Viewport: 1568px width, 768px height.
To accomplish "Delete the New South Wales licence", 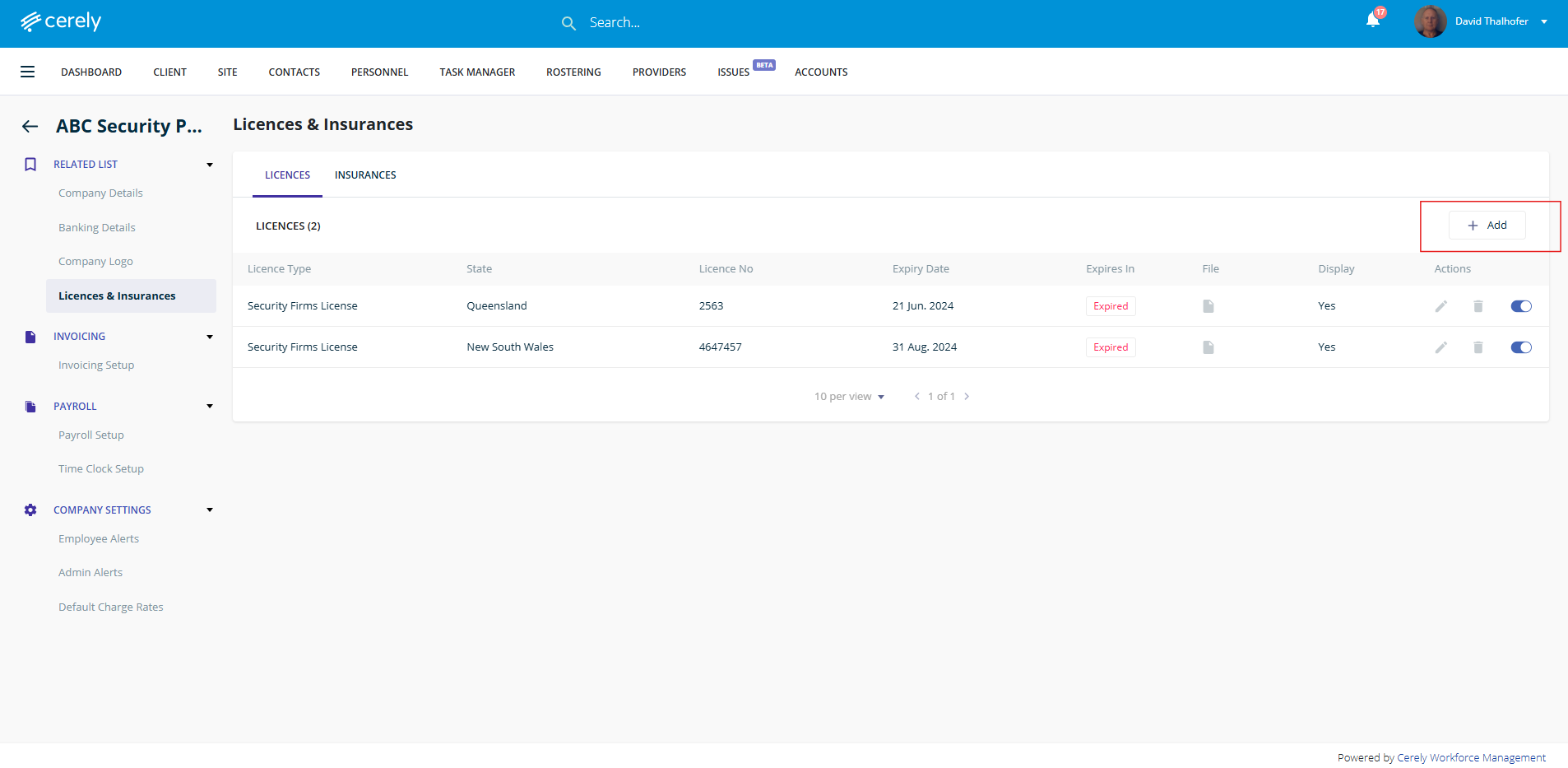I will pos(1478,347).
